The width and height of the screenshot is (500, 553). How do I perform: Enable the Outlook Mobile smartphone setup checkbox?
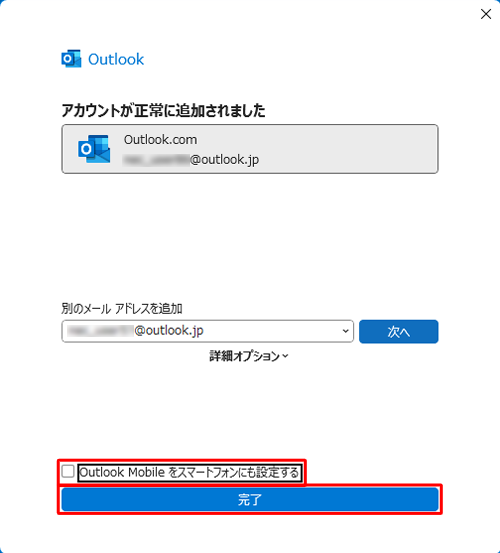tap(68, 472)
